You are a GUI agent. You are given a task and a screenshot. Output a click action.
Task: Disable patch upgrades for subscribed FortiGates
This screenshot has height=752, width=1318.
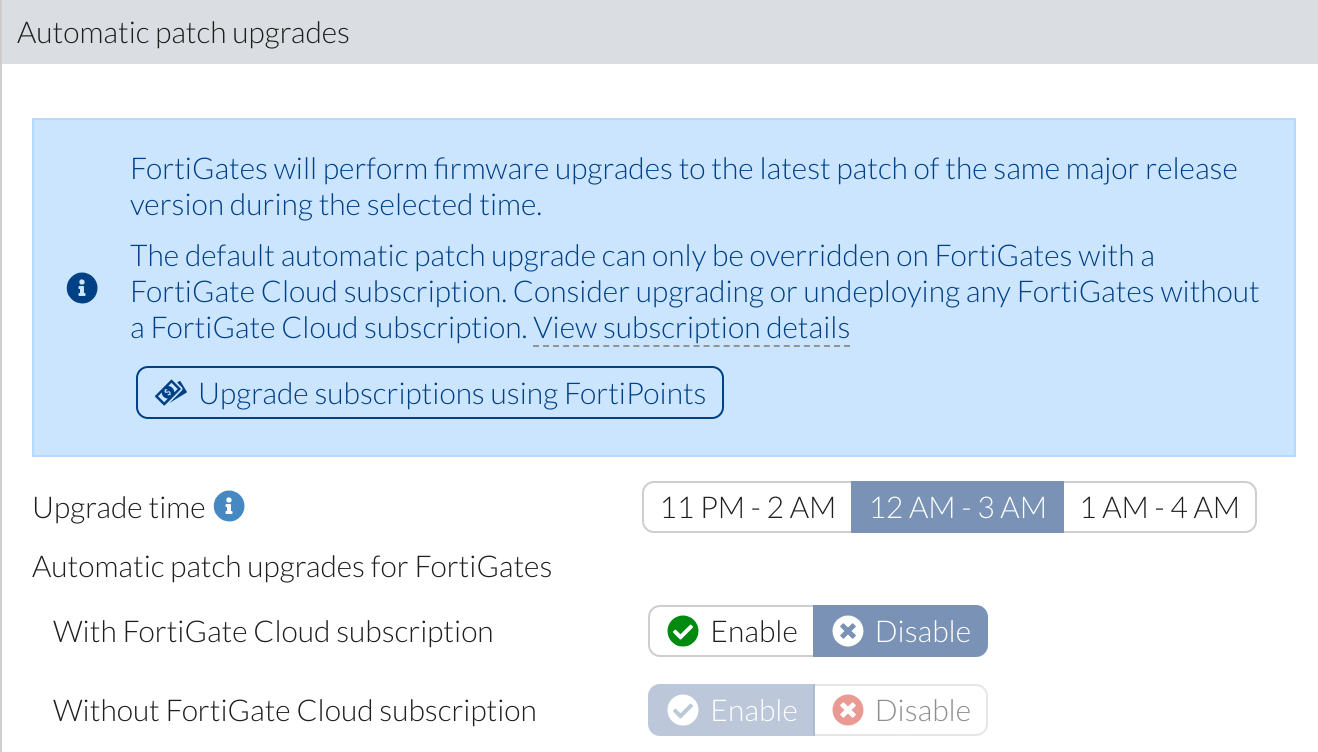pyautogui.click(x=900, y=631)
